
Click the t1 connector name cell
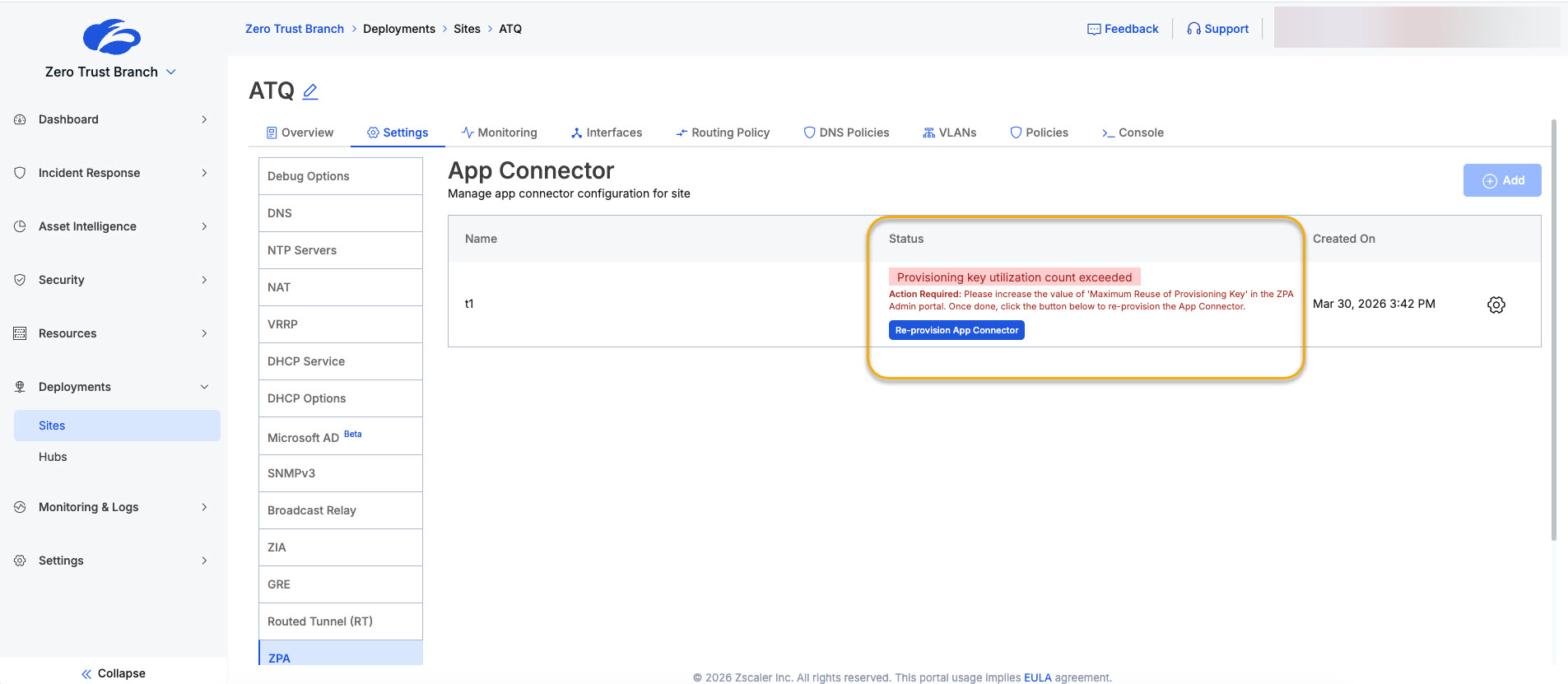(469, 304)
